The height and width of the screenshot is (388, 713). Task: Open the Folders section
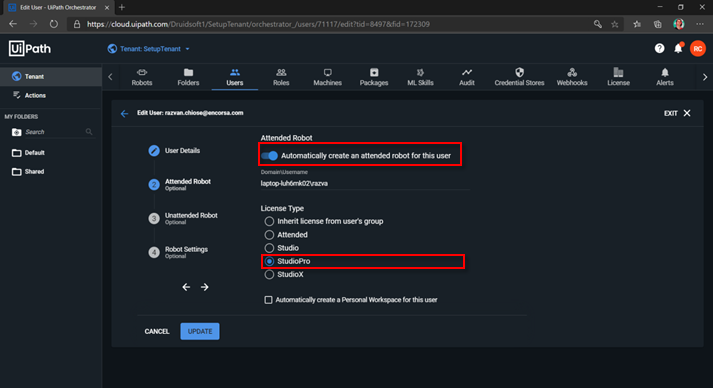(188, 77)
